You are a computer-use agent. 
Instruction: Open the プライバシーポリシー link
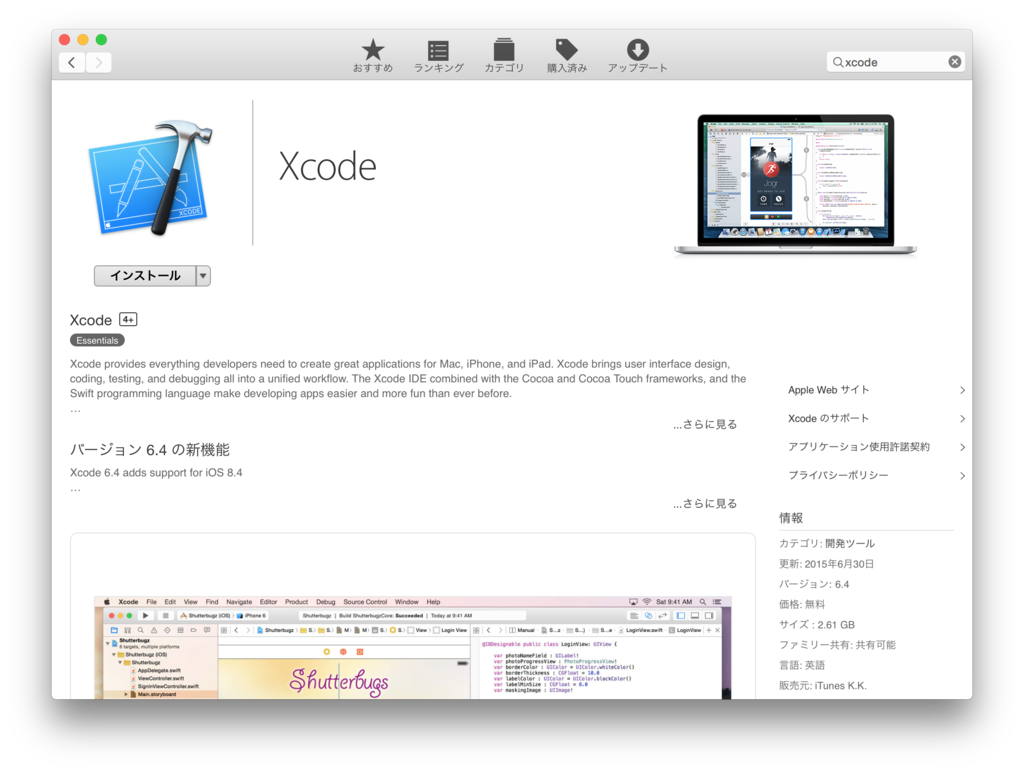838,475
